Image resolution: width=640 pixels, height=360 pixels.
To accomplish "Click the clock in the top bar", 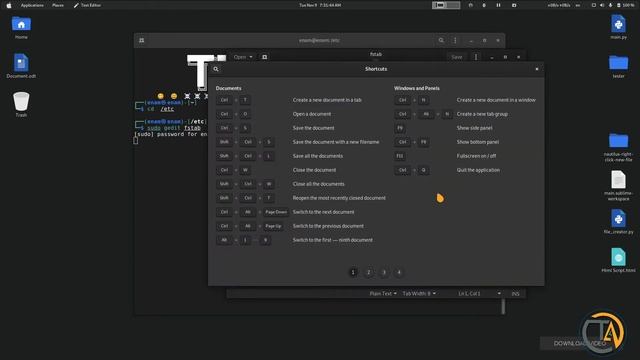I will click(x=320, y=5).
